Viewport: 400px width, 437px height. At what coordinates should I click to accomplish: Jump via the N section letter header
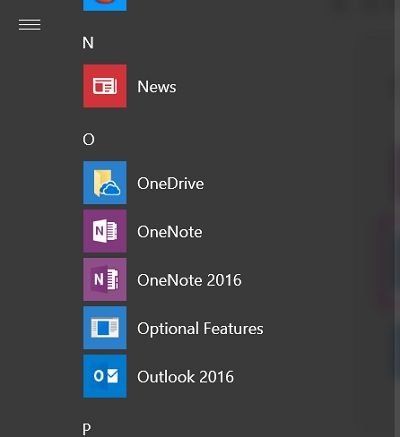click(x=88, y=43)
